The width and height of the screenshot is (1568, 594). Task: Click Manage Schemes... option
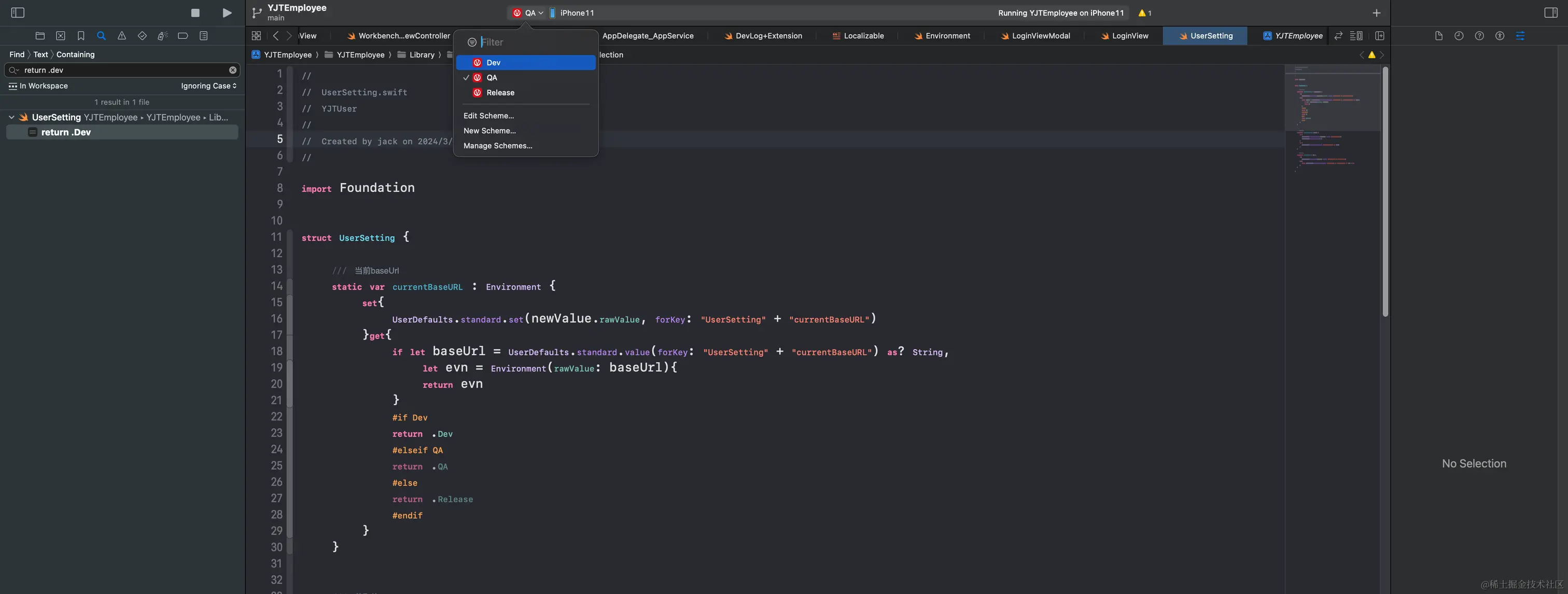coord(497,146)
